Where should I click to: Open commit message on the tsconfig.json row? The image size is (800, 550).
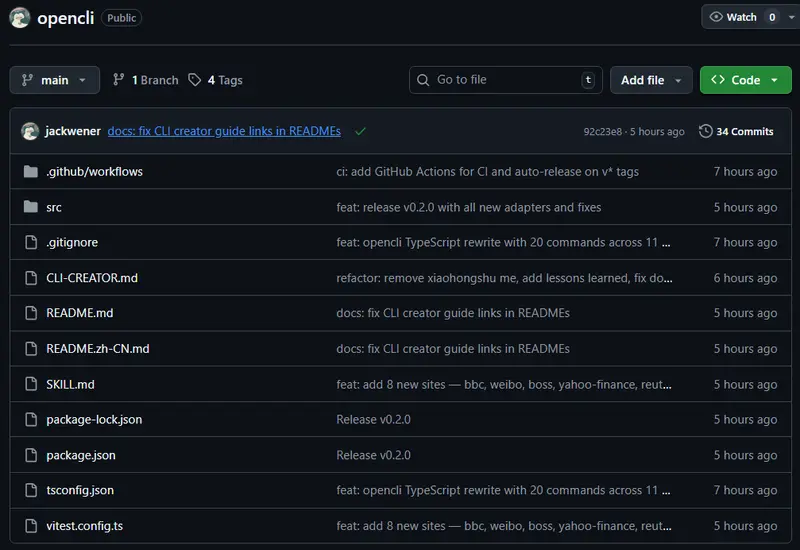coord(503,490)
